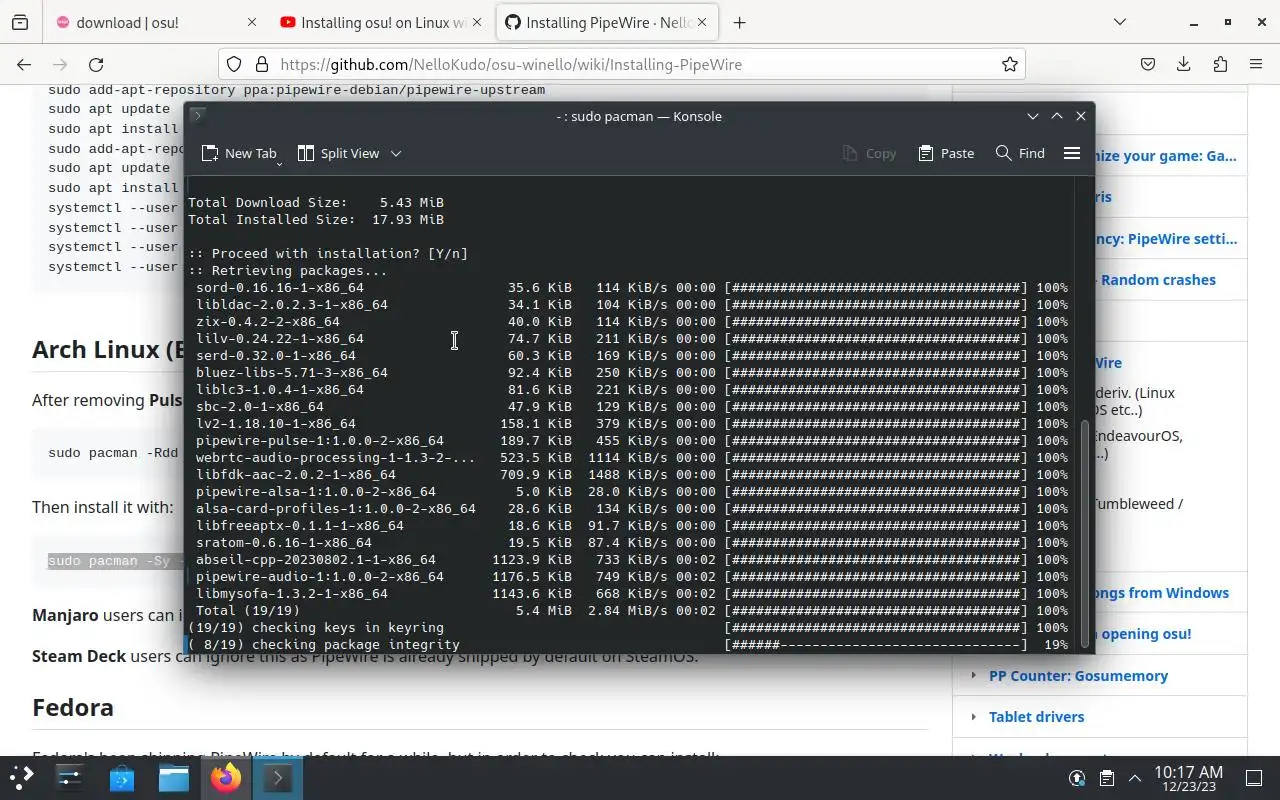The width and height of the screenshot is (1280, 800).
Task: Click the Firefox forward arrow
Action: coord(60,64)
